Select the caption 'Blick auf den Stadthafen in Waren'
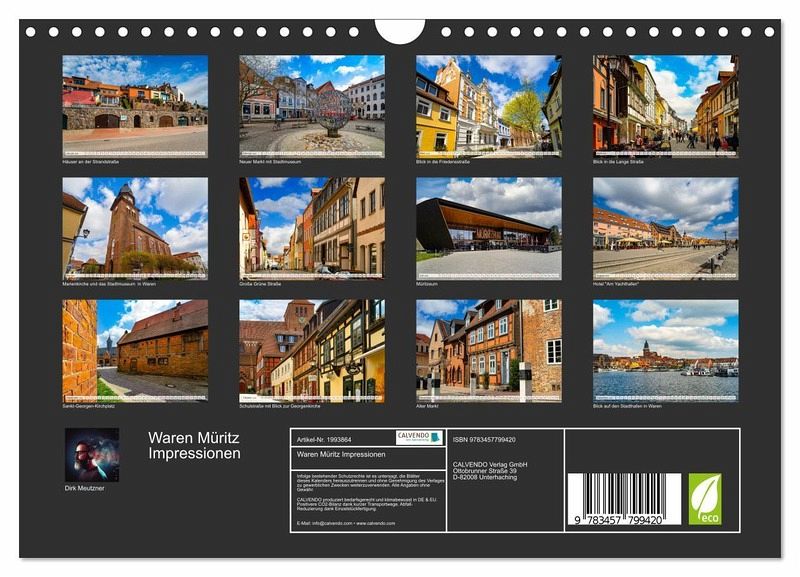 627,406
